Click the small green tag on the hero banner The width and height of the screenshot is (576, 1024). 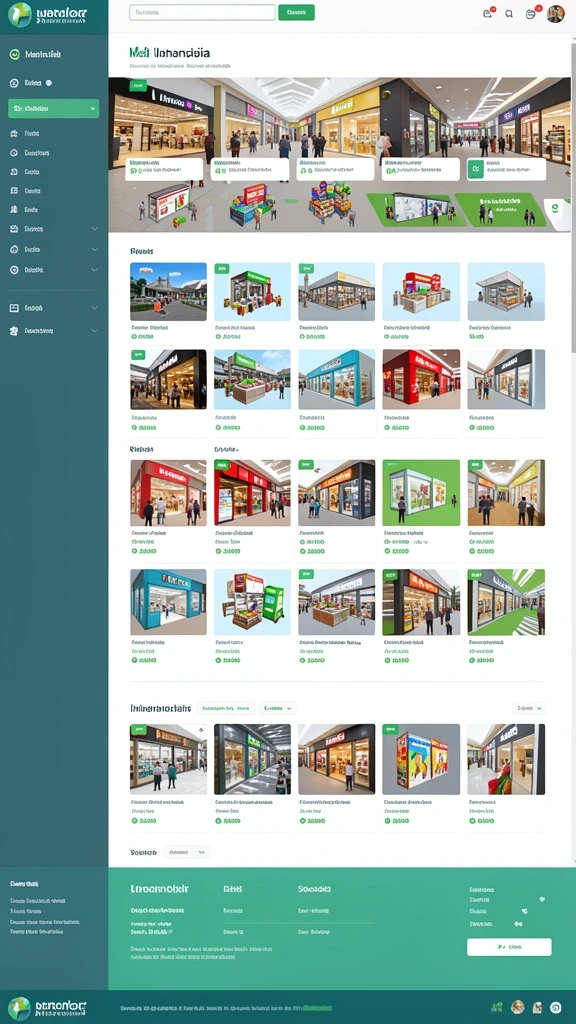pyautogui.click(x=138, y=86)
